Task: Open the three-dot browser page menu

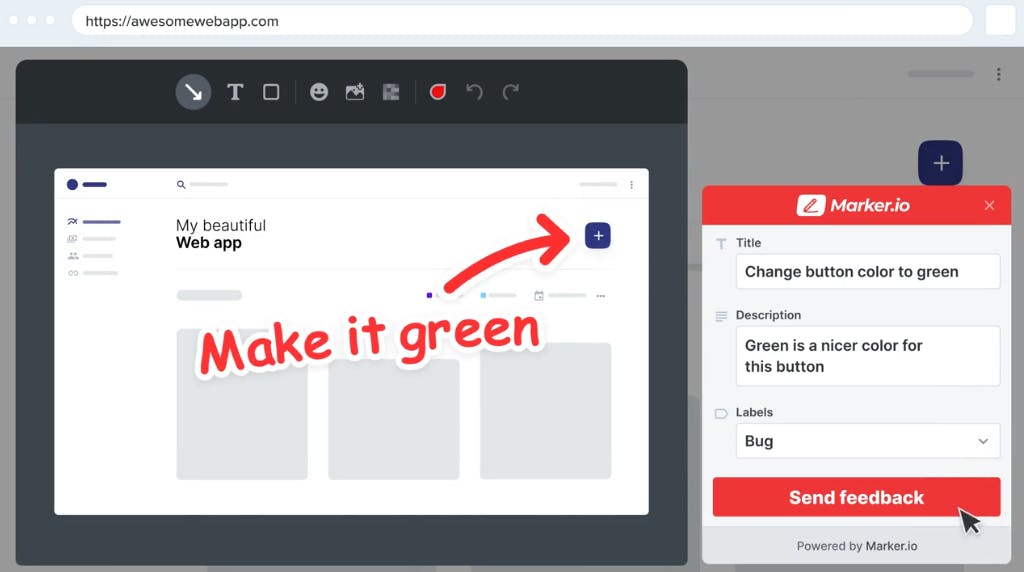Action: [998, 74]
